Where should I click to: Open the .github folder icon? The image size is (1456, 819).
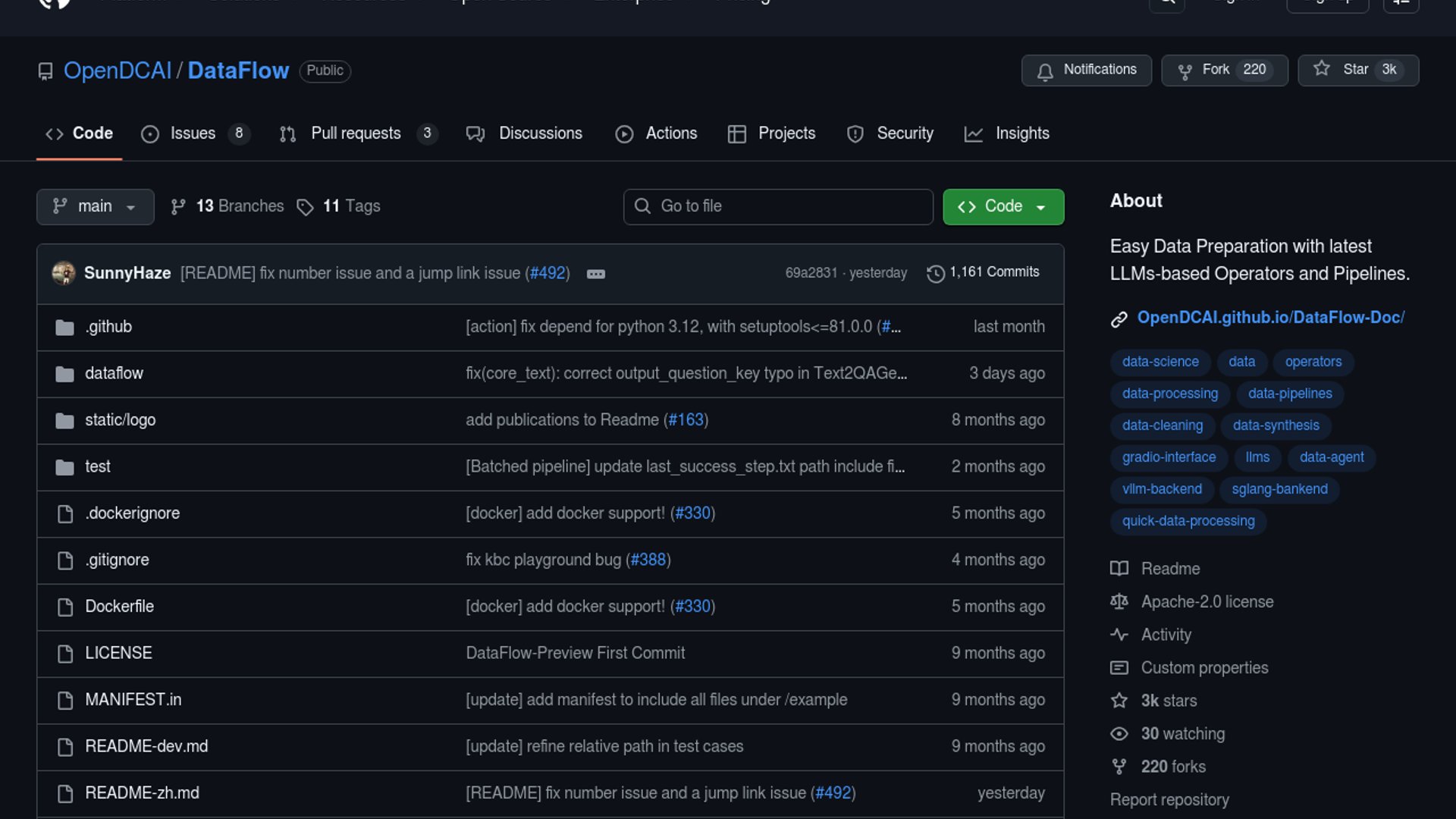click(x=65, y=328)
